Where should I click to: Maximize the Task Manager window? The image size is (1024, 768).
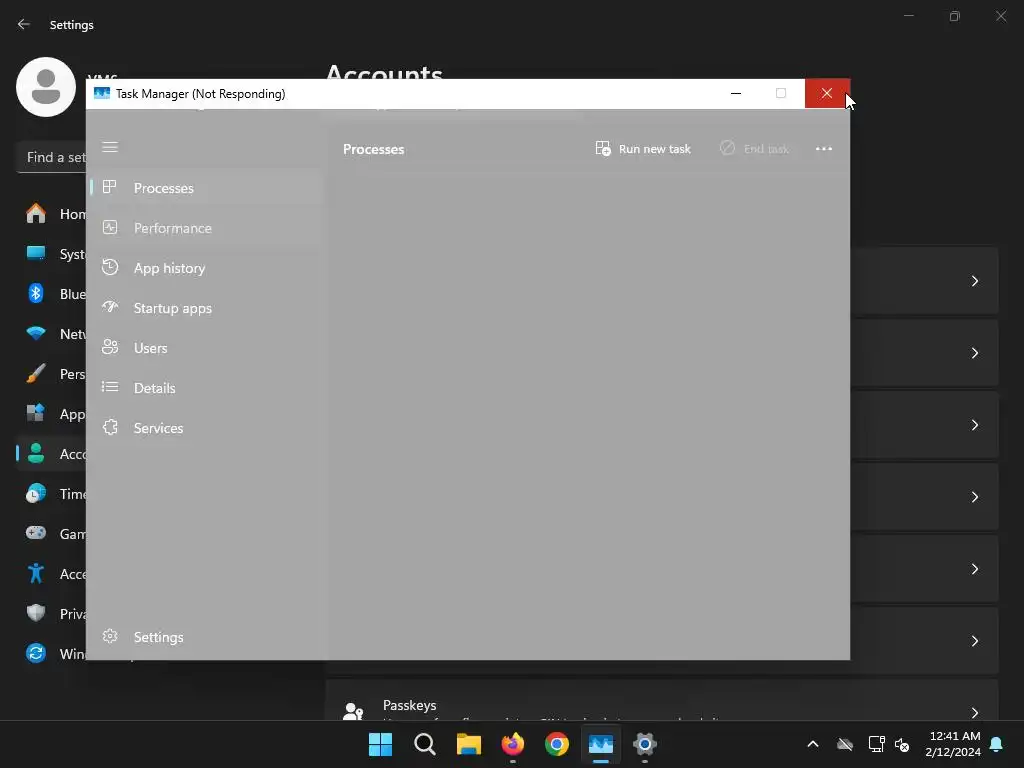(x=781, y=93)
